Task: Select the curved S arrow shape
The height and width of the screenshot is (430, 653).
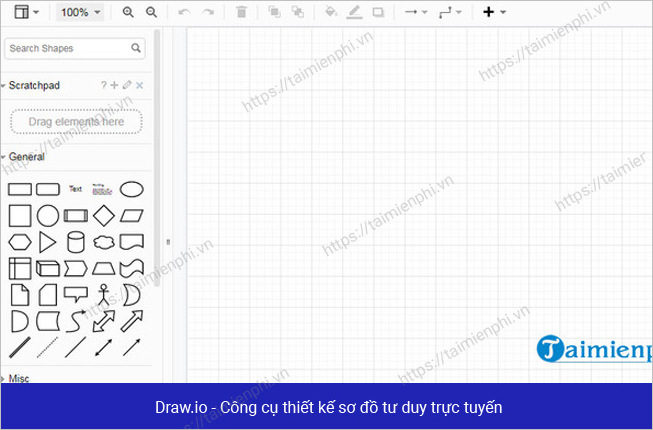Action: point(76,321)
